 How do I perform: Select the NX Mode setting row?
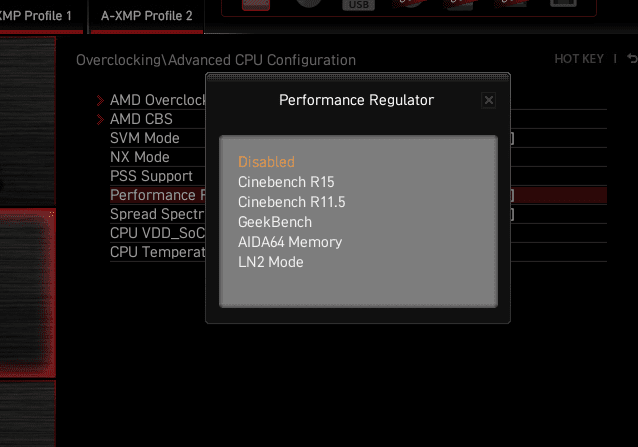click(140, 157)
